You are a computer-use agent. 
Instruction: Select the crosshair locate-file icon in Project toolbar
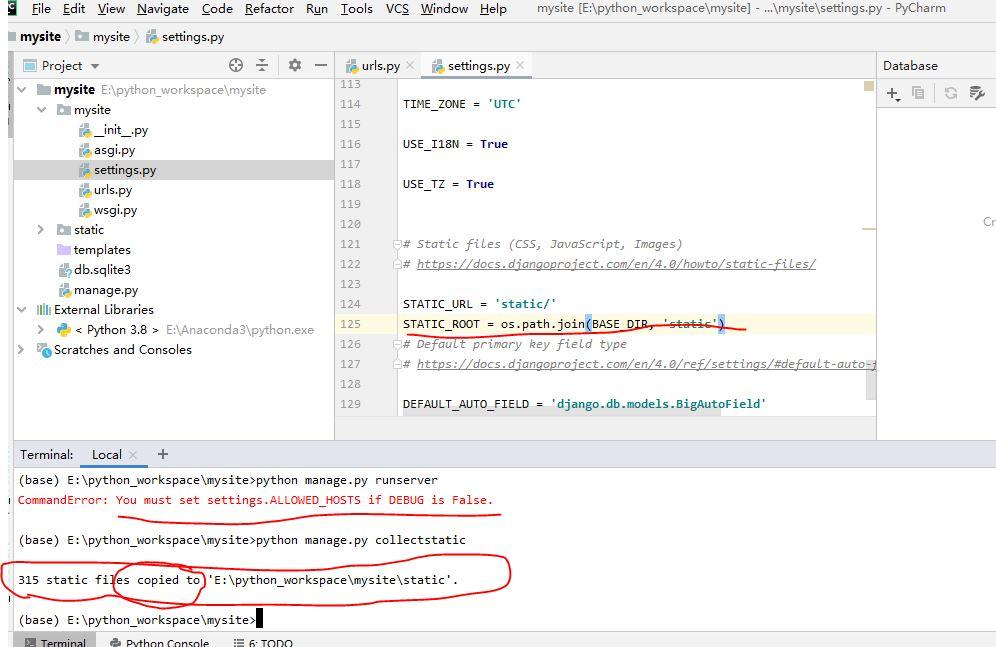point(236,65)
